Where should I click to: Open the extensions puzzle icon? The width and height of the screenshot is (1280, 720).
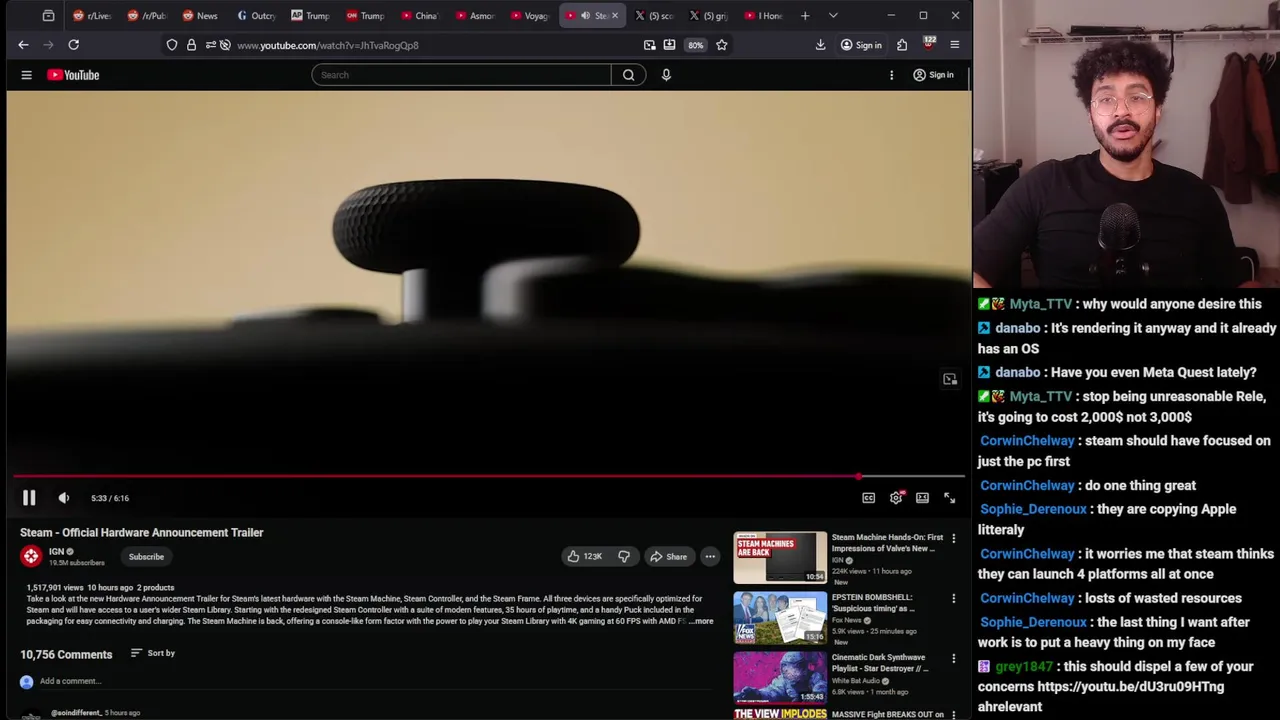[x=902, y=45]
